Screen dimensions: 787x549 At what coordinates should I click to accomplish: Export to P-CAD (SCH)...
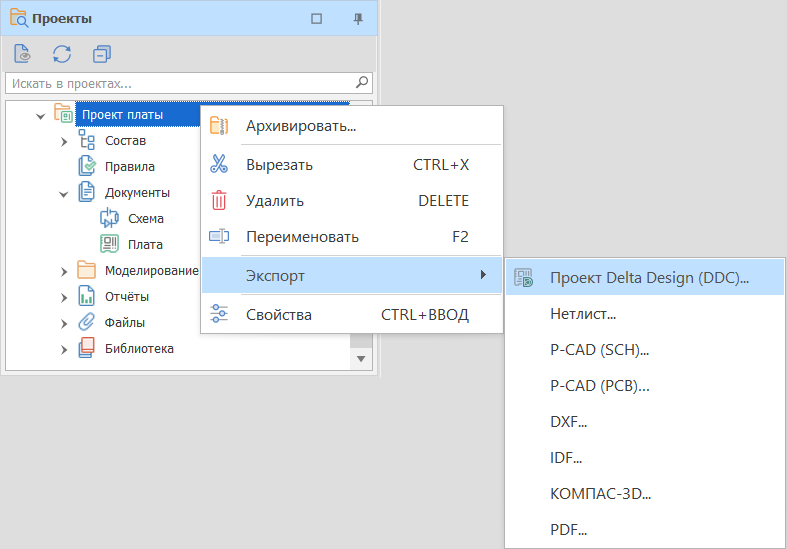[x=645, y=349]
